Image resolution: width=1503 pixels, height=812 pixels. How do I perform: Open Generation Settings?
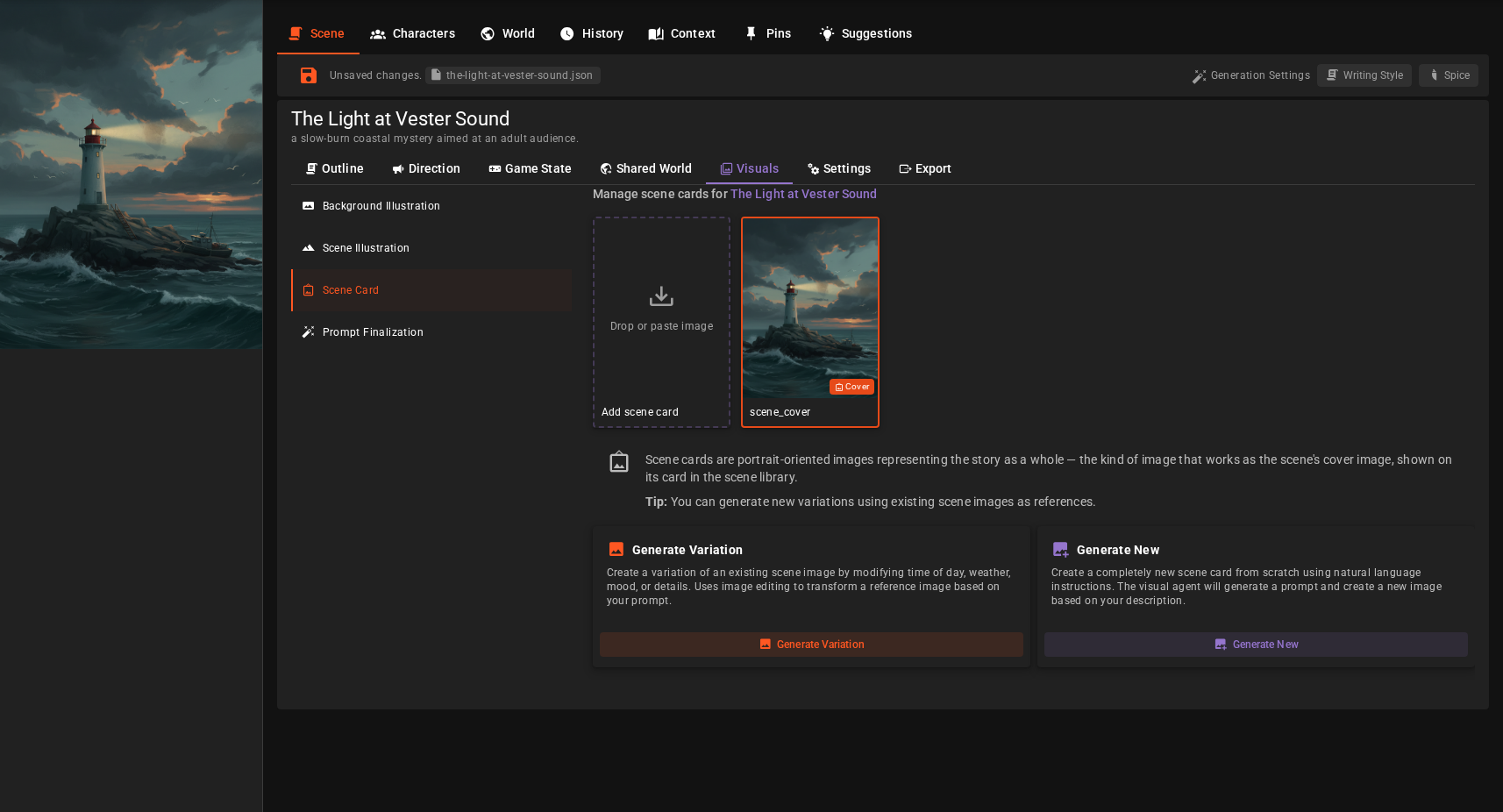(x=1251, y=75)
